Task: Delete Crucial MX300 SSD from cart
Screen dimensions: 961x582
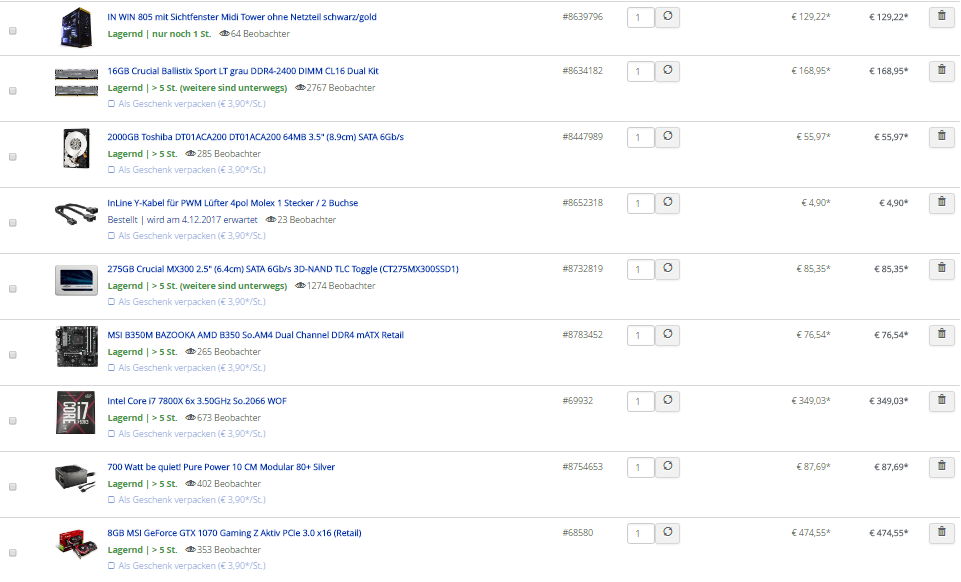Action: click(x=941, y=270)
